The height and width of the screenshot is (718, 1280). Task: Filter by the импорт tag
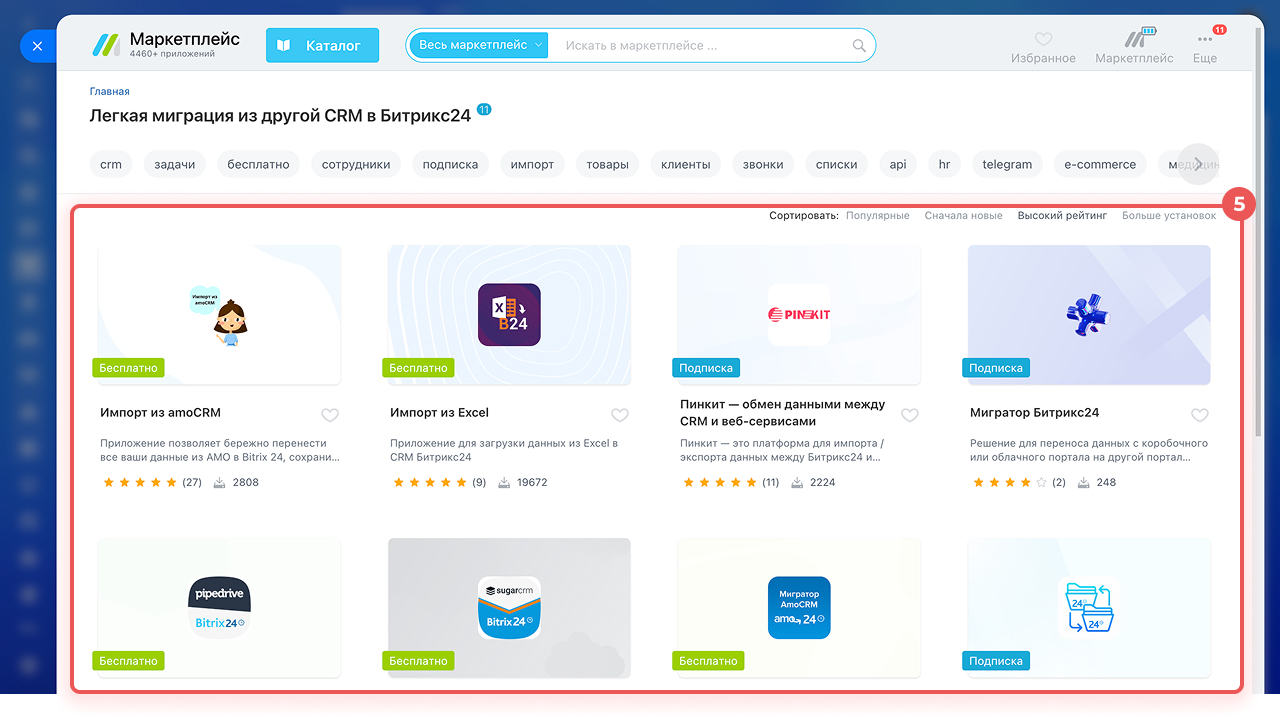pyautogui.click(x=532, y=164)
